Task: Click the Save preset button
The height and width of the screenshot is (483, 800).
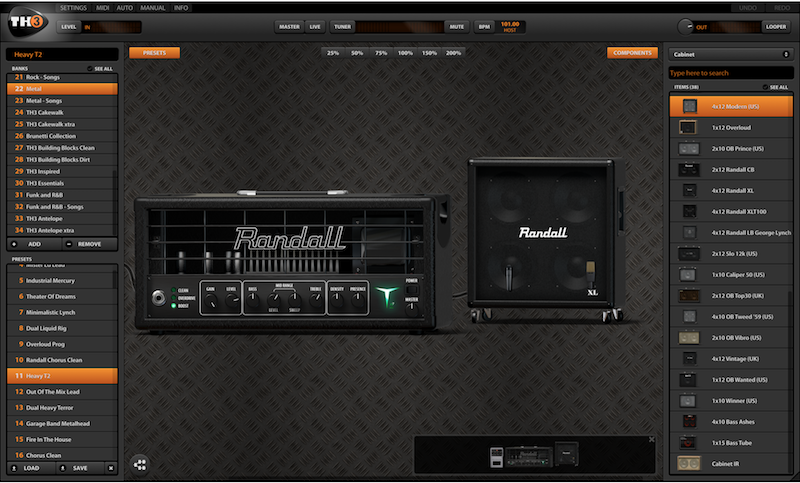Action: coord(80,468)
